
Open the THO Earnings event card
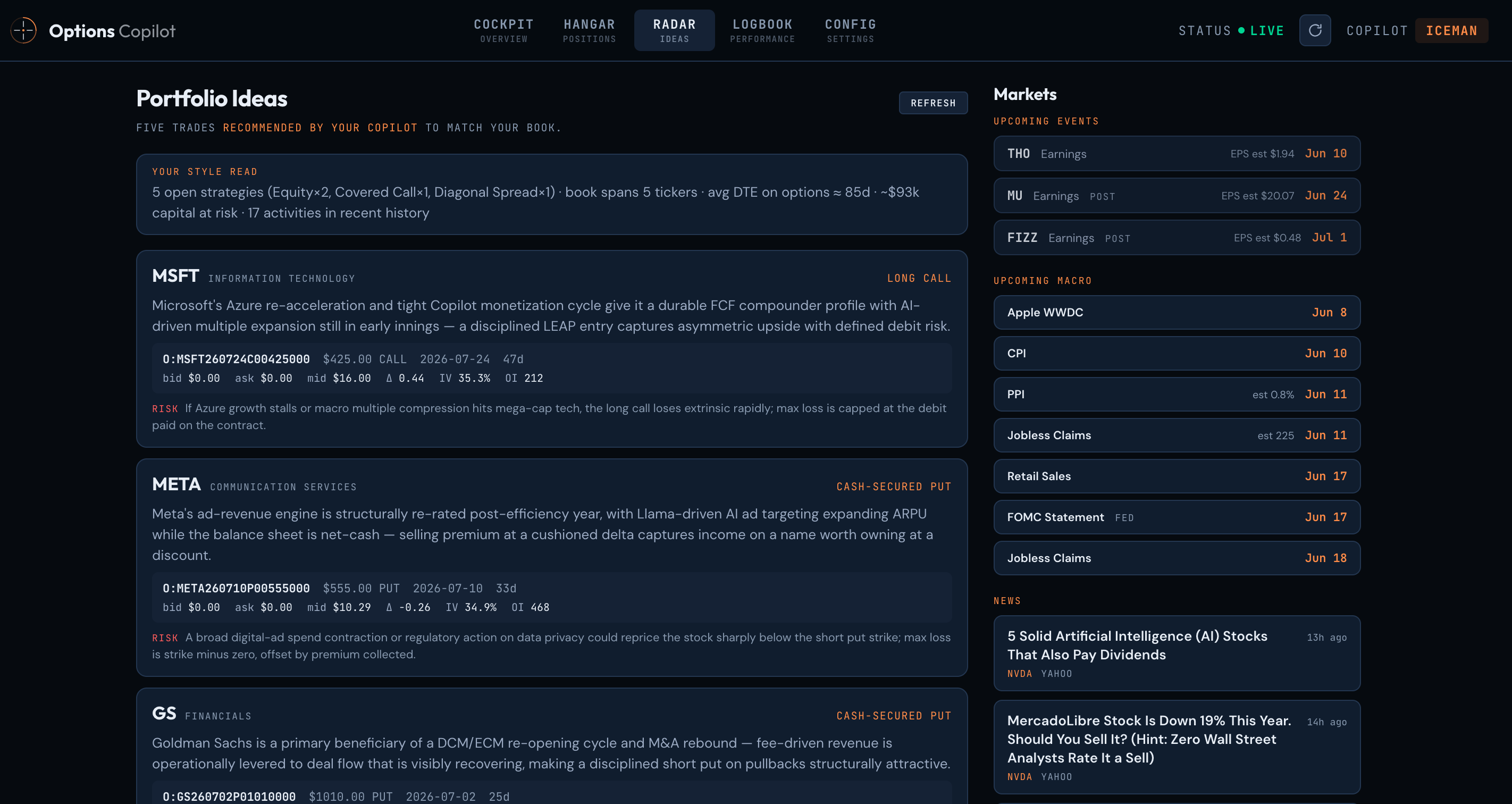(1176, 154)
